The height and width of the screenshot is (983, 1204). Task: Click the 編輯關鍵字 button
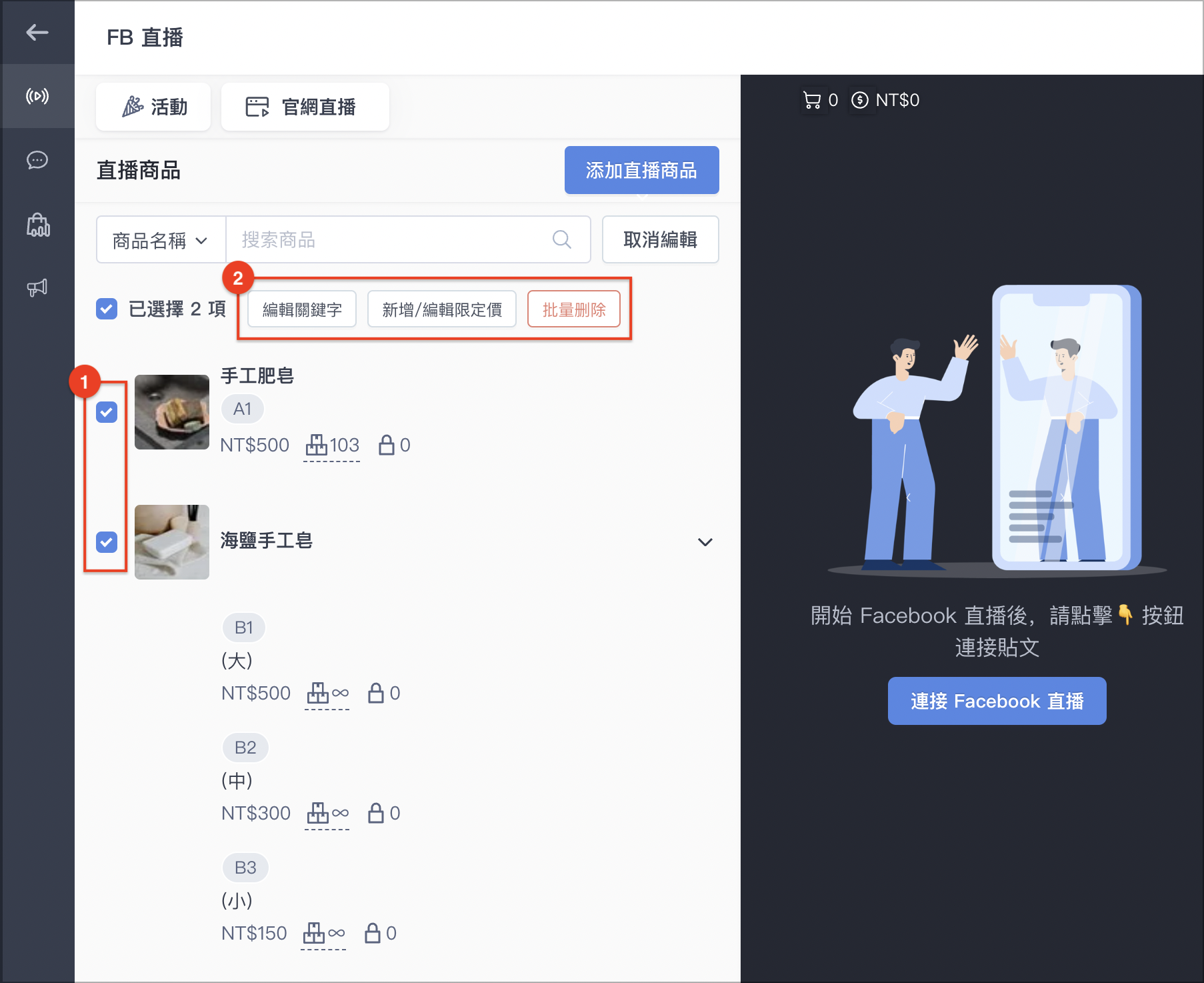tap(302, 309)
